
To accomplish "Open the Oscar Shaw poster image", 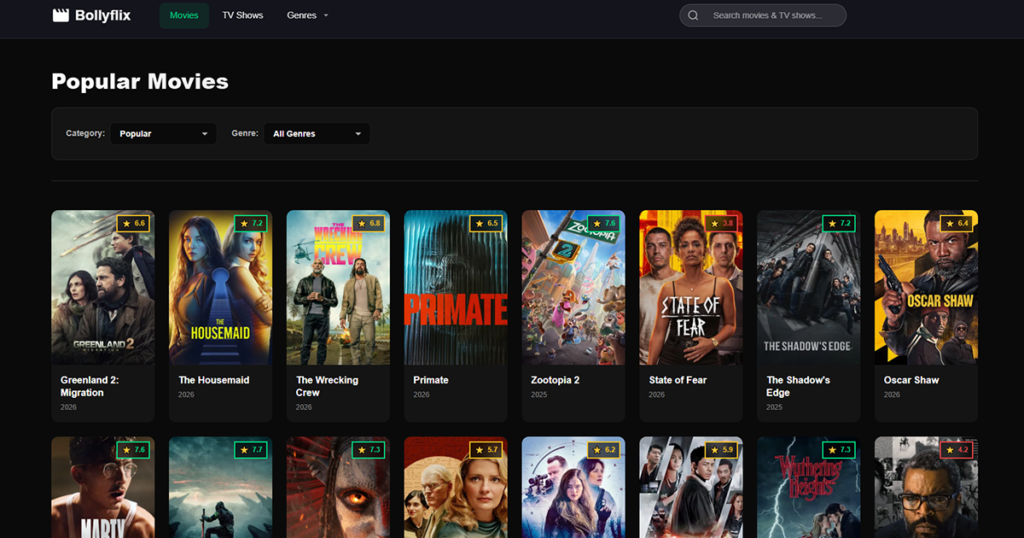I will 926,287.
